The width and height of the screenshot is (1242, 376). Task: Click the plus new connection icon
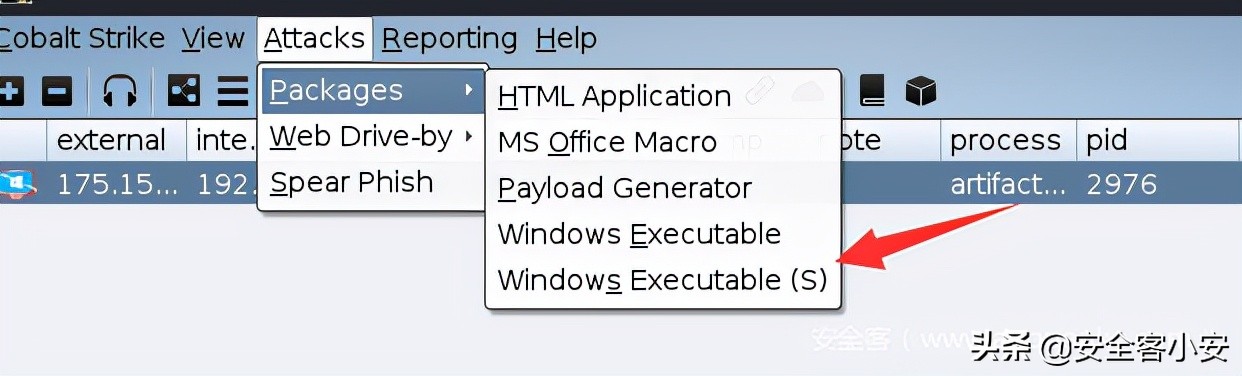tap(11, 92)
